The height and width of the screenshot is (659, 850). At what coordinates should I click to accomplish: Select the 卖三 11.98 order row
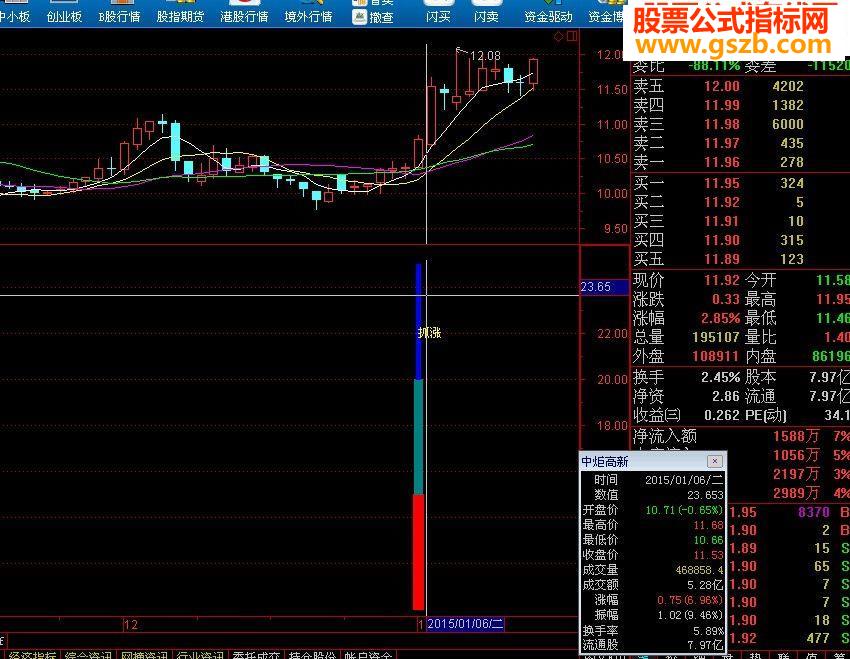click(x=740, y=124)
